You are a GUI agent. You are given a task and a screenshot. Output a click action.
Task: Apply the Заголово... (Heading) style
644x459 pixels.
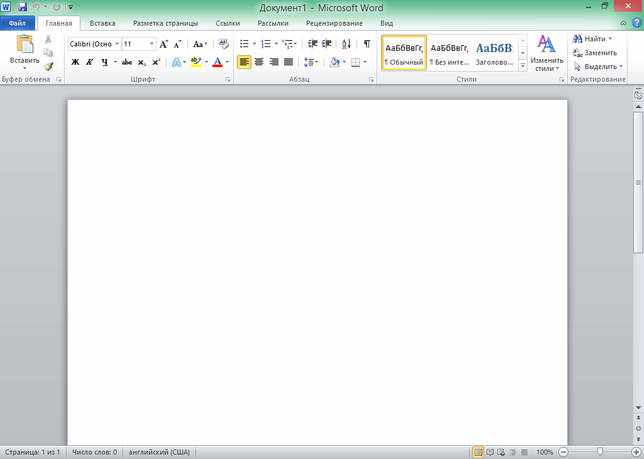pyautogui.click(x=494, y=53)
